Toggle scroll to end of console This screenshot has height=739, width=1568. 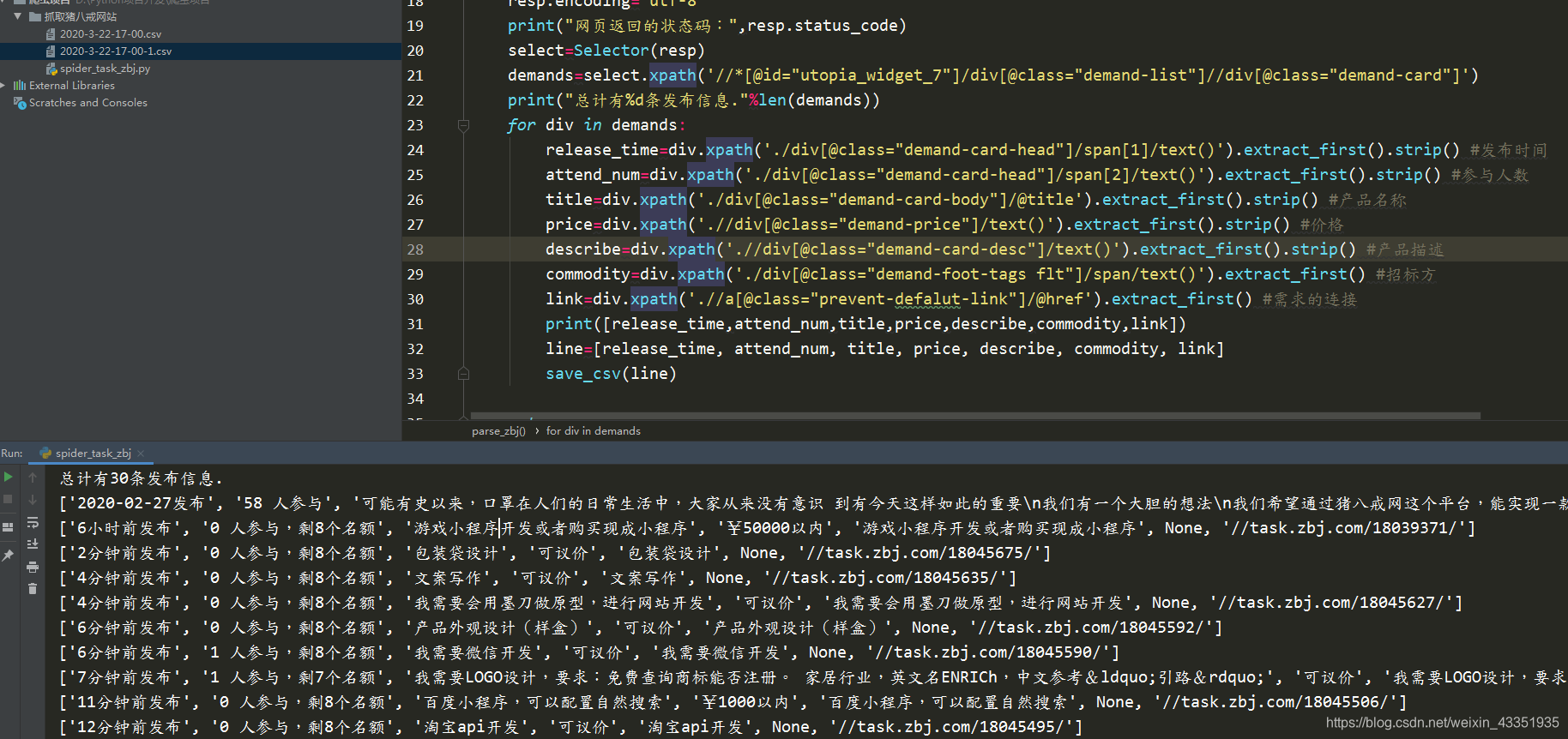[x=33, y=544]
